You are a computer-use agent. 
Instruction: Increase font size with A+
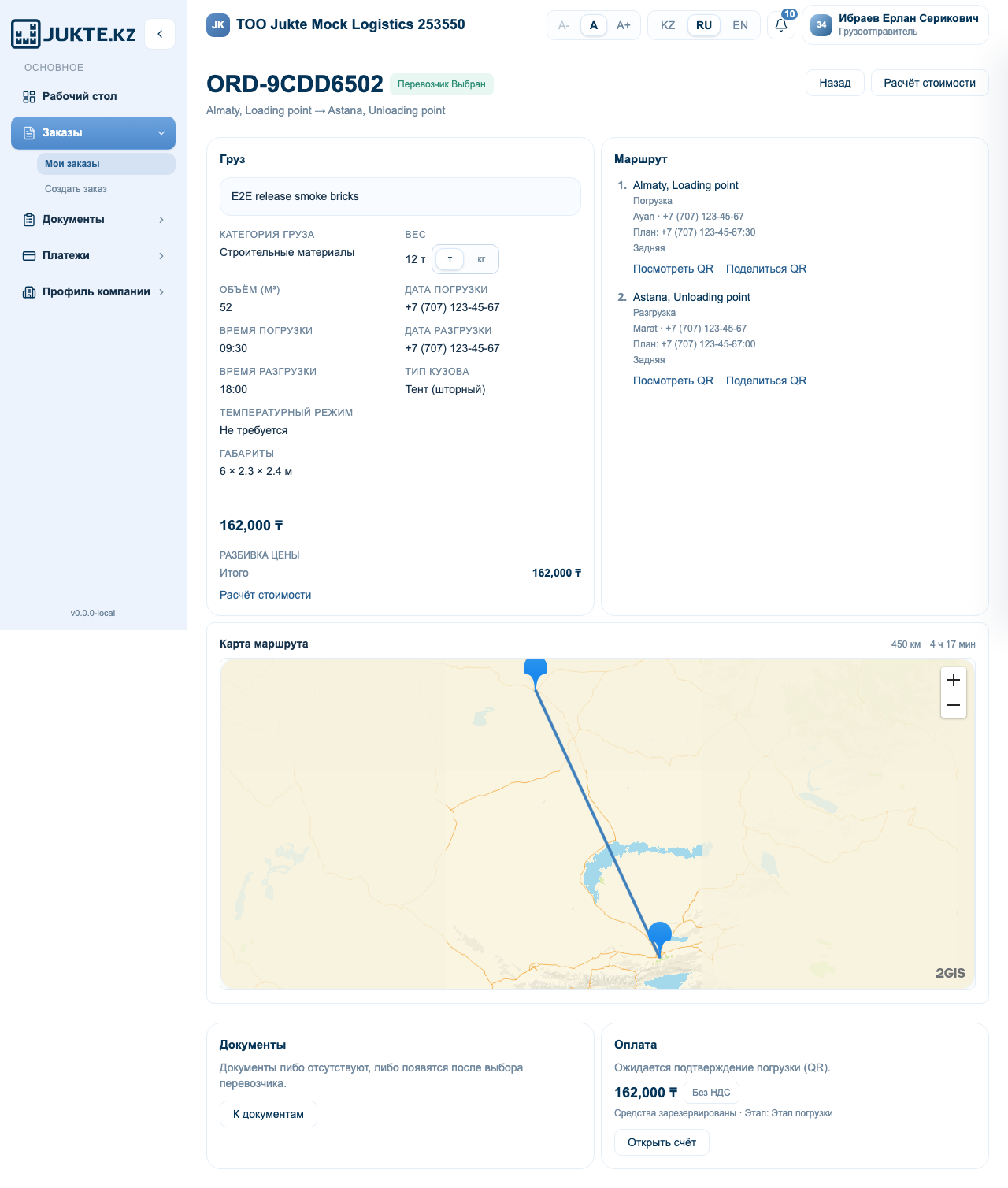pos(624,25)
